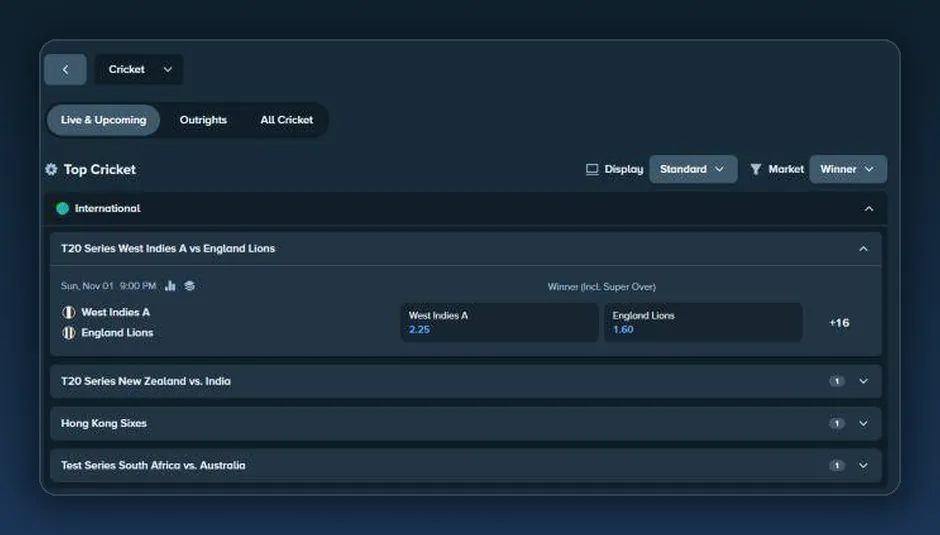
Task: Select West Indies A odds 2.25
Action: point(499,322)
